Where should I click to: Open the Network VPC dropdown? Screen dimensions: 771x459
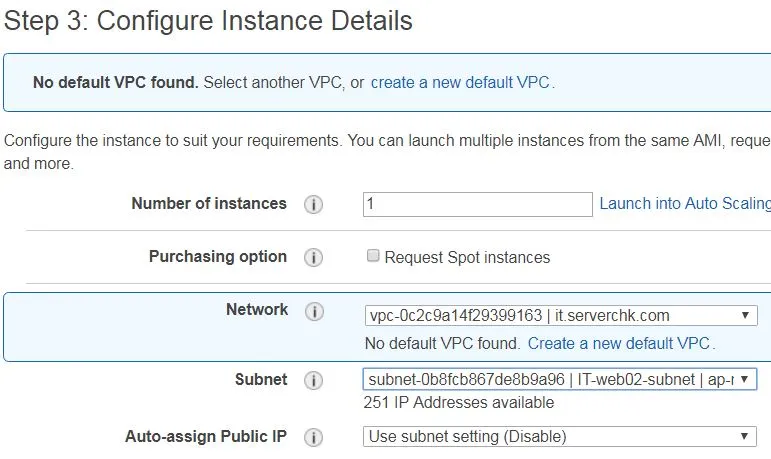coord(561,315)
